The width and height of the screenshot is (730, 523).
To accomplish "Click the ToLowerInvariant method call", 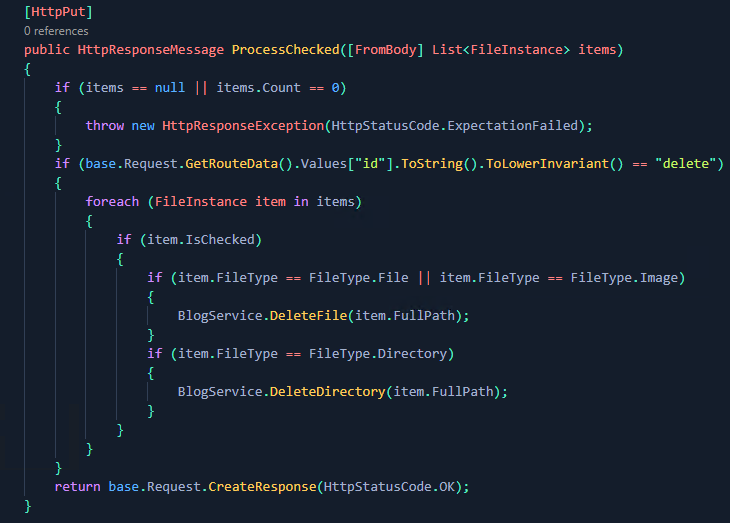I will pyautogui.click(x=547, y=164).
